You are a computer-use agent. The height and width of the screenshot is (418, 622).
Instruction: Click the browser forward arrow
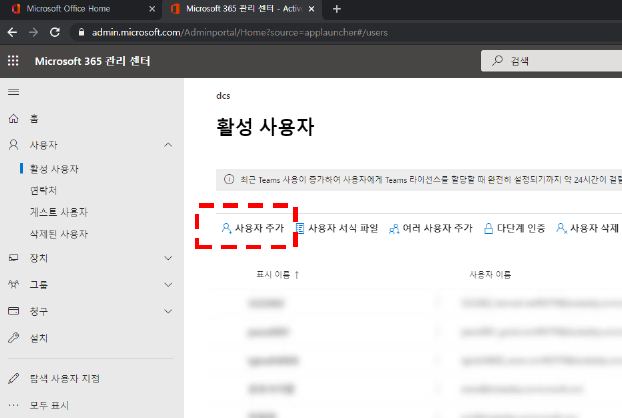[x=34, y=33]
